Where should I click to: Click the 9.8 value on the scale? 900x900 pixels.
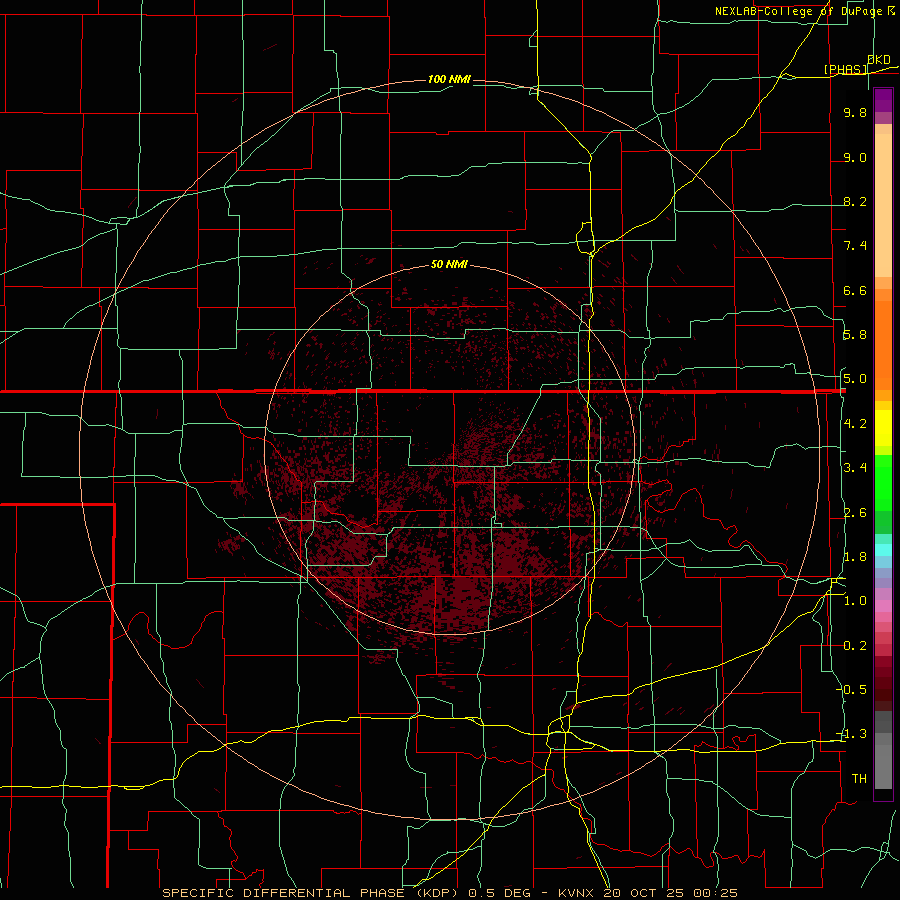855,112
